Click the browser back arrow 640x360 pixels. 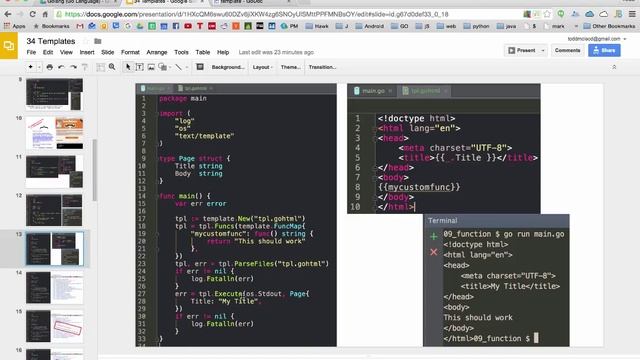(8, 14)
